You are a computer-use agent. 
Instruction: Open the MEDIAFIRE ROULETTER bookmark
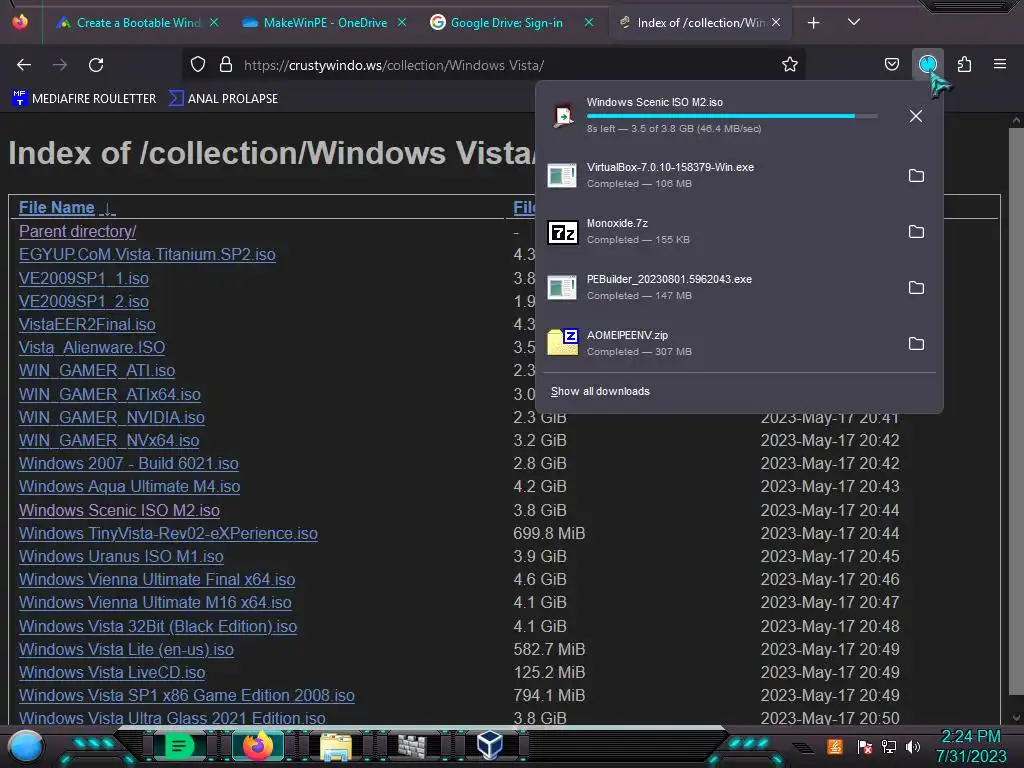(x=84, y=99)
